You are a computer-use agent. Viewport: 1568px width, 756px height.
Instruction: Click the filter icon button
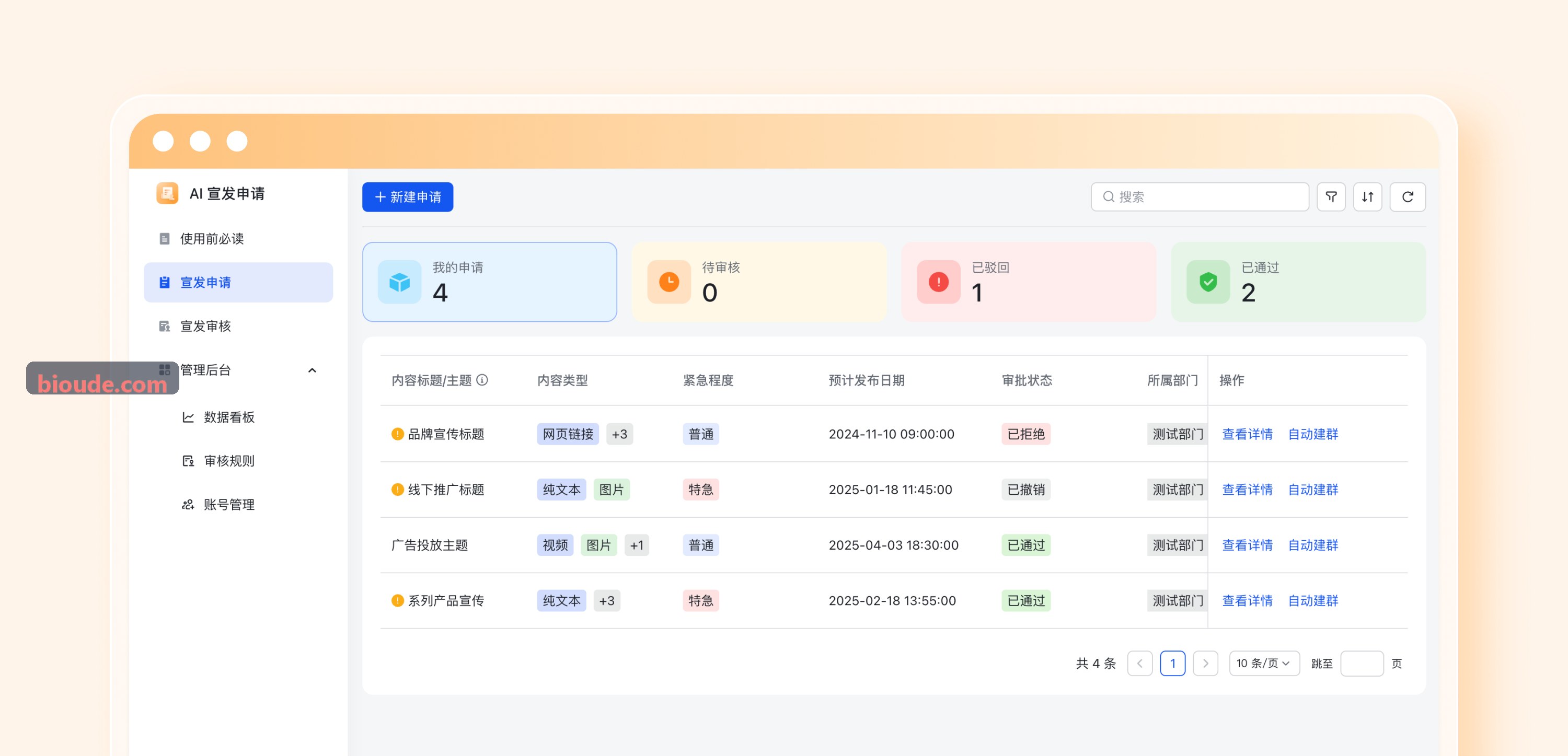click(1331, 196)
